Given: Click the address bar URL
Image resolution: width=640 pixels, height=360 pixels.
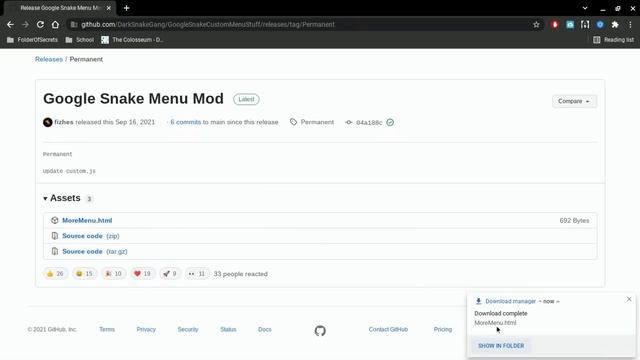Looking at the screenshot, I should (208, 24).
